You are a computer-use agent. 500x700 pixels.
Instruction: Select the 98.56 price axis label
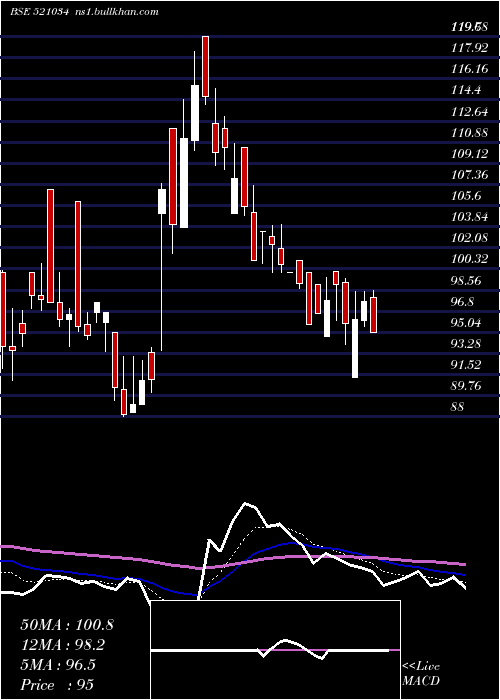click(466, 281)
